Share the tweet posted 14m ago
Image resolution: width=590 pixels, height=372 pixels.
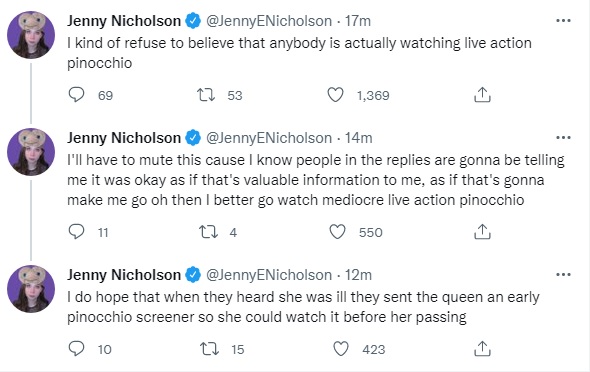(x=482, y=232)
